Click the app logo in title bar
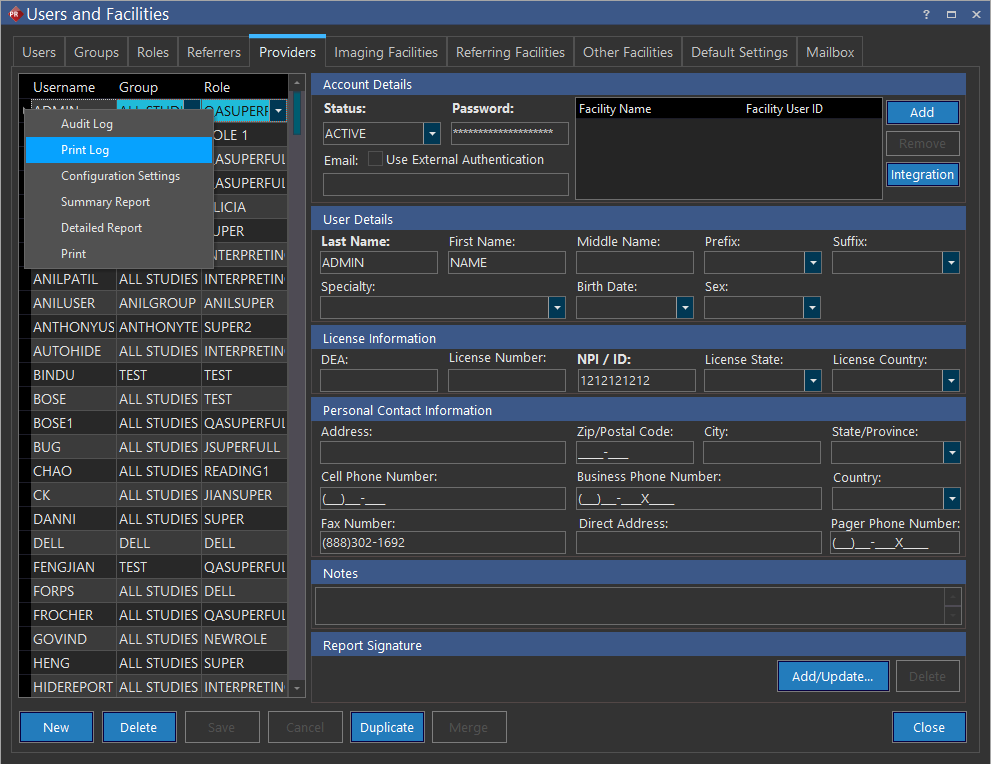The width and height of the screenshot is (991, 764). [14, 14]
